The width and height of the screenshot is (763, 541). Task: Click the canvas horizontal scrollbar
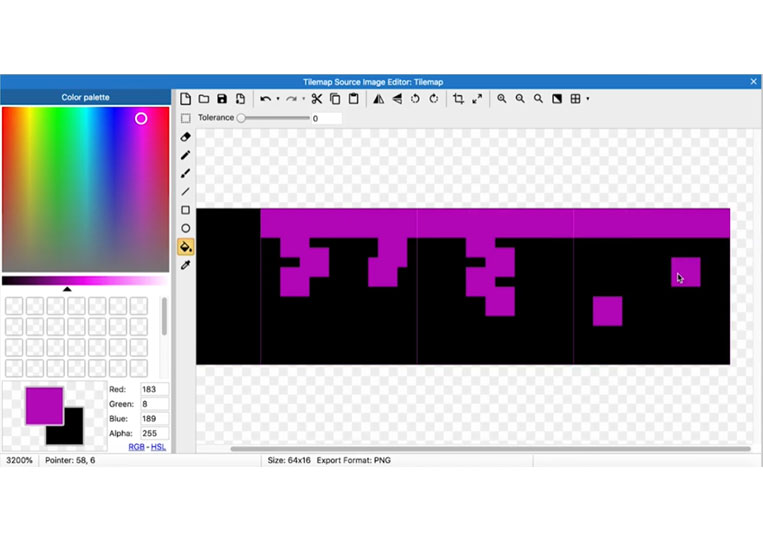[490, 449]
